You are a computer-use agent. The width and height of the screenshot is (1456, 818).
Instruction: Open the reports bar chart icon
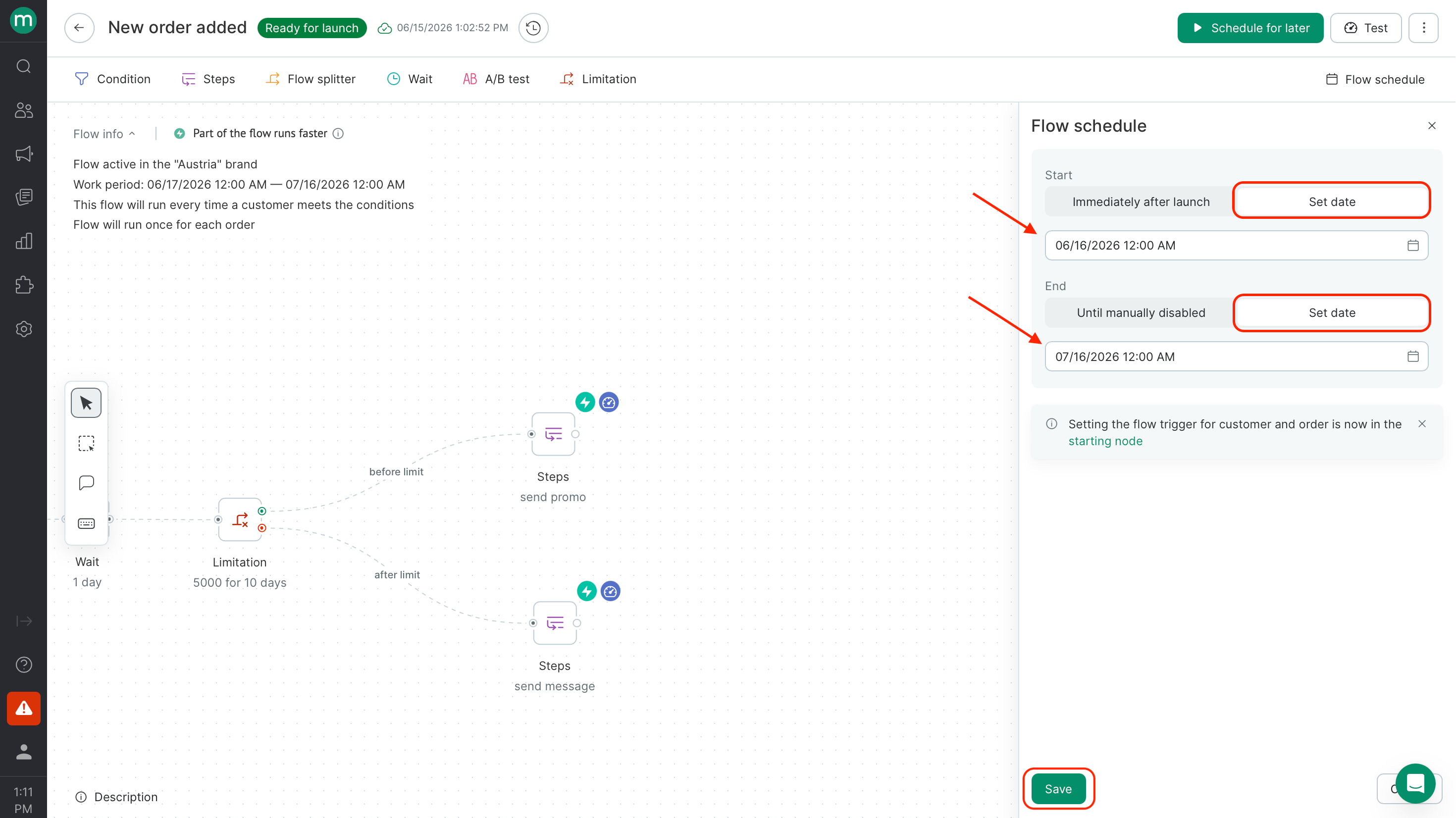pyautogui.click(x=23, y=241)
